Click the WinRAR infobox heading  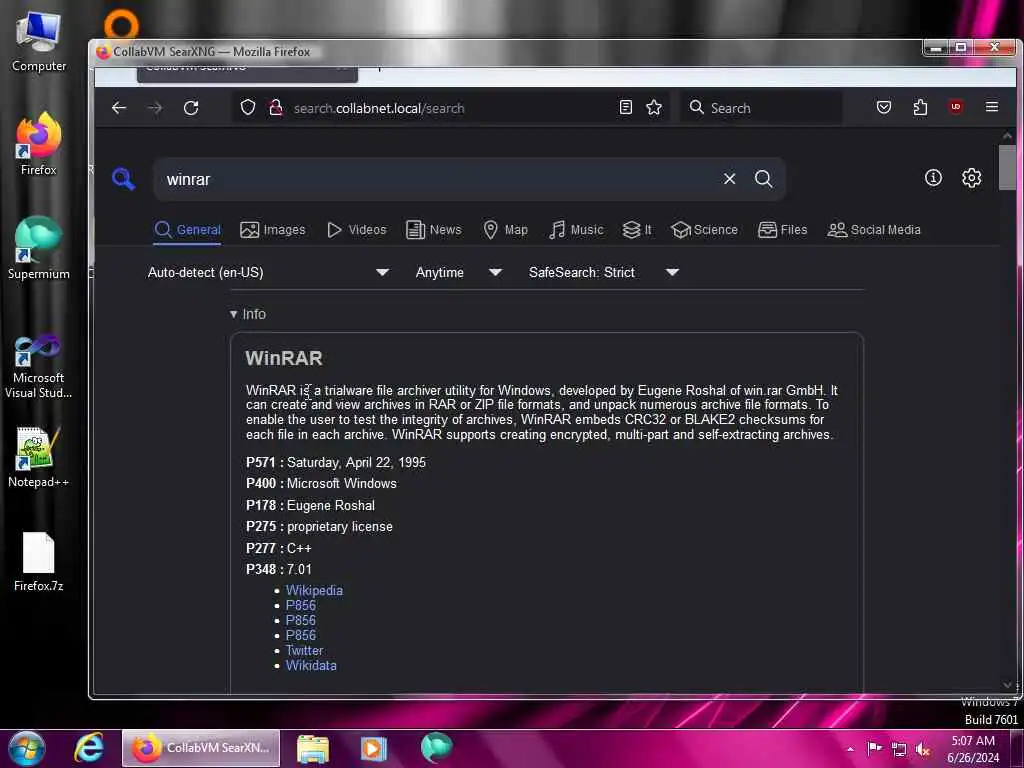pos(284,358)
